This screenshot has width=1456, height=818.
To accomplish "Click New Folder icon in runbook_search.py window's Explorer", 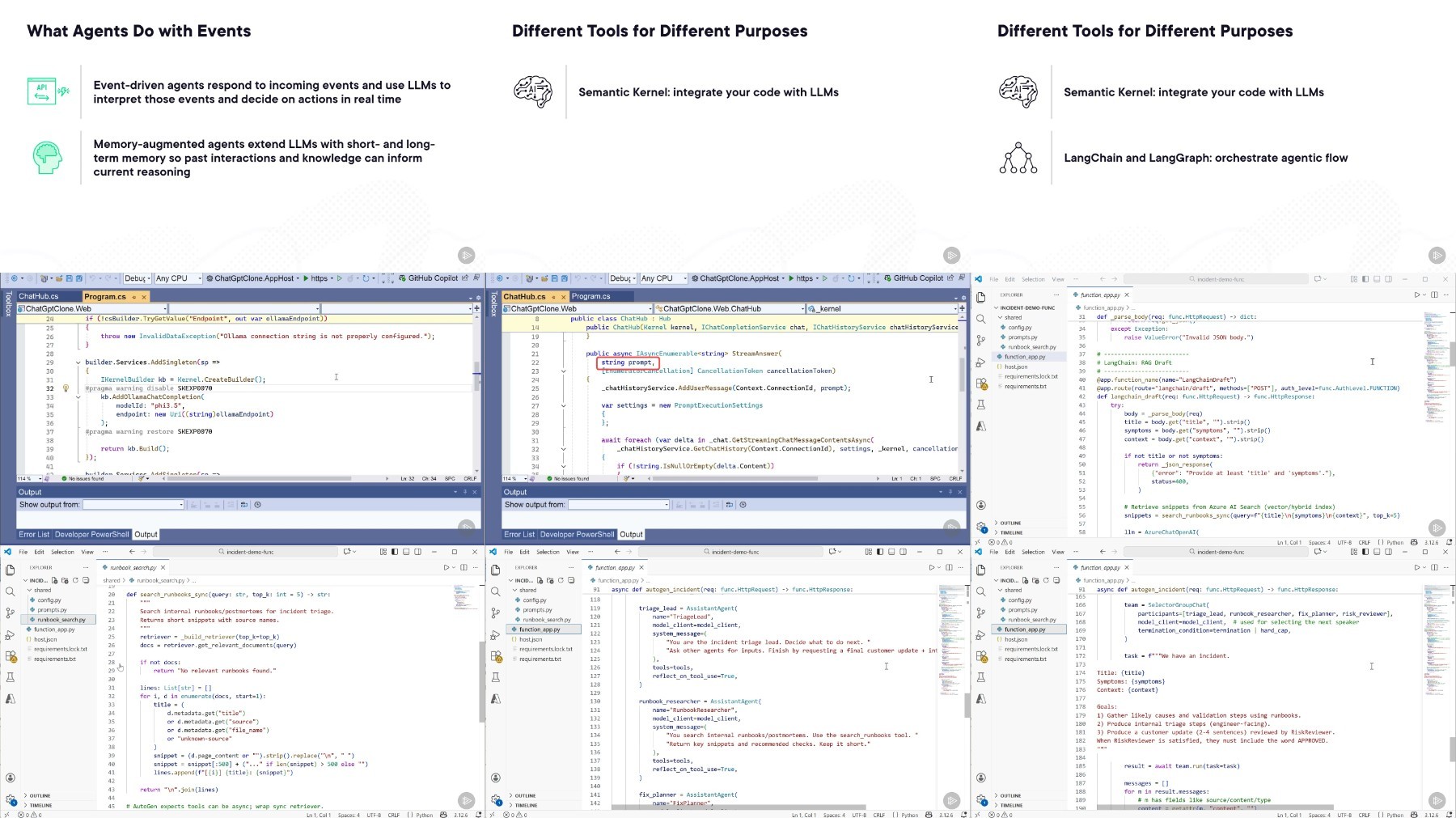I will 66,580.
